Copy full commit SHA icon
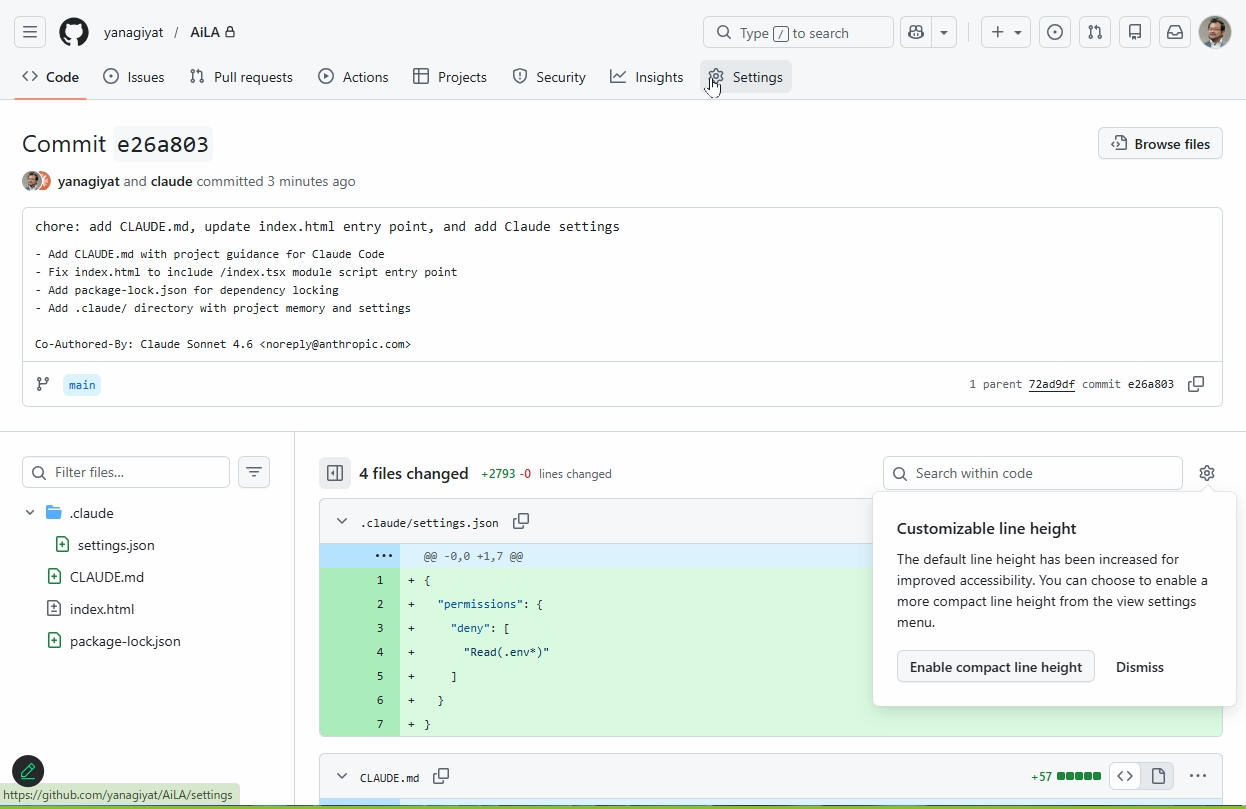The width and height of the screenshot is (1246, 809). [x=1196, y=384]
